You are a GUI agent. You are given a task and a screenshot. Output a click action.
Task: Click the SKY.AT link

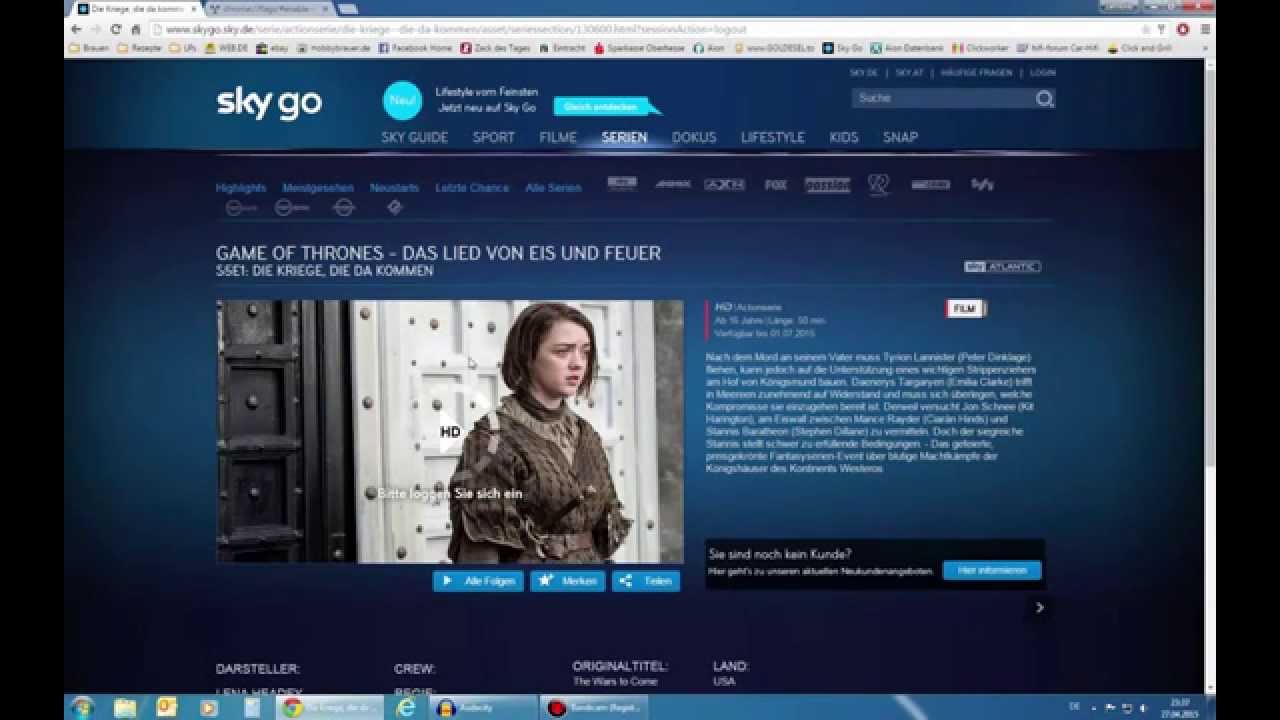(909, 73)
